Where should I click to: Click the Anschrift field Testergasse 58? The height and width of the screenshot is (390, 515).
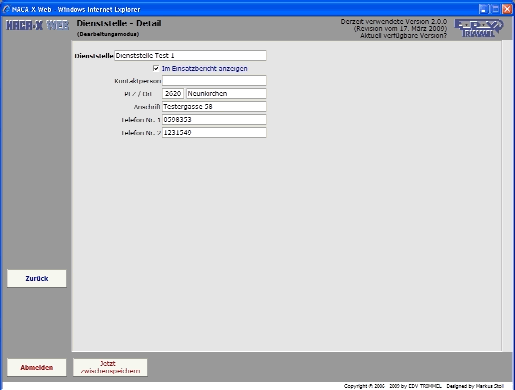click(x=214, y=106)
